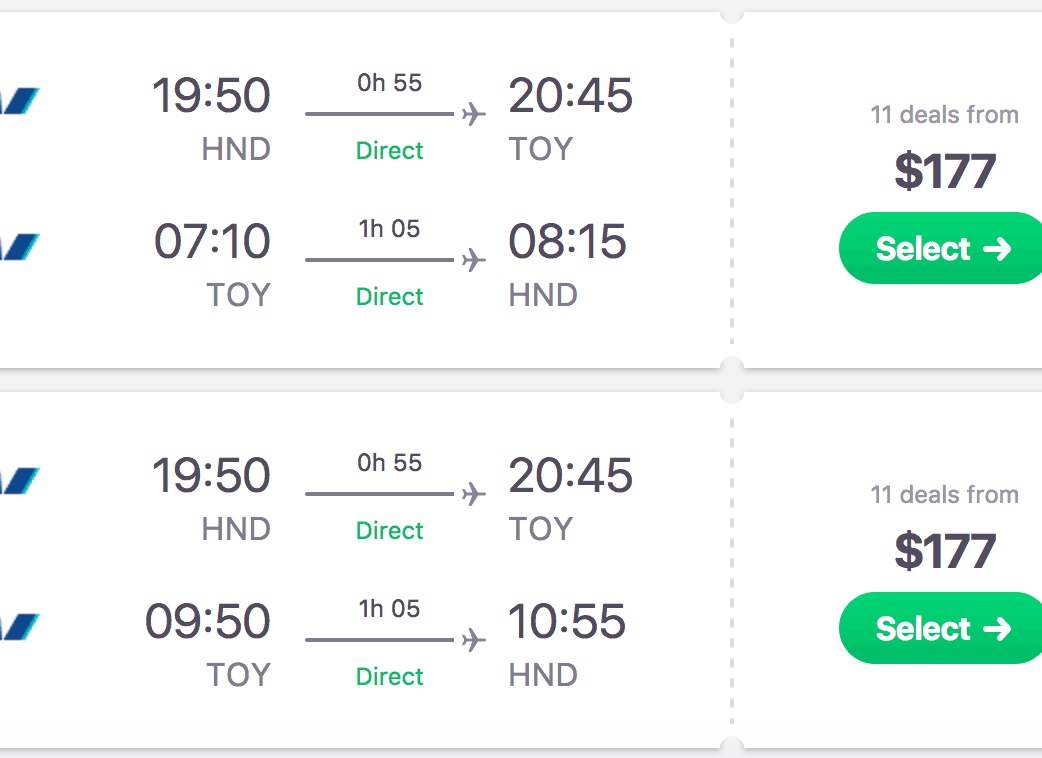
Task: Click the 08:15 arrival time at HND
Action: coord(567,243)
